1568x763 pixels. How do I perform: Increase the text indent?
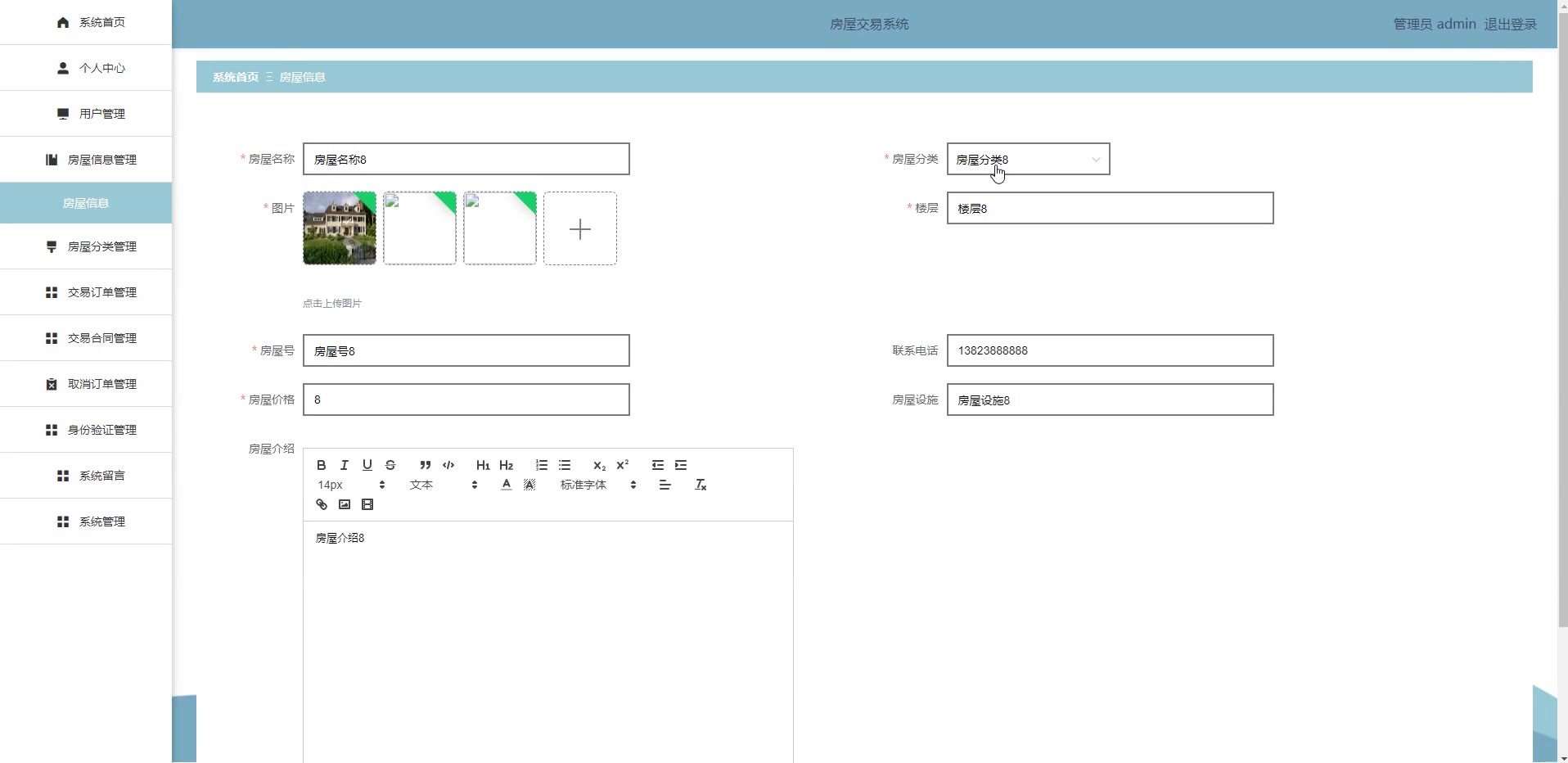pyautogui.click(x=681, y=465)
